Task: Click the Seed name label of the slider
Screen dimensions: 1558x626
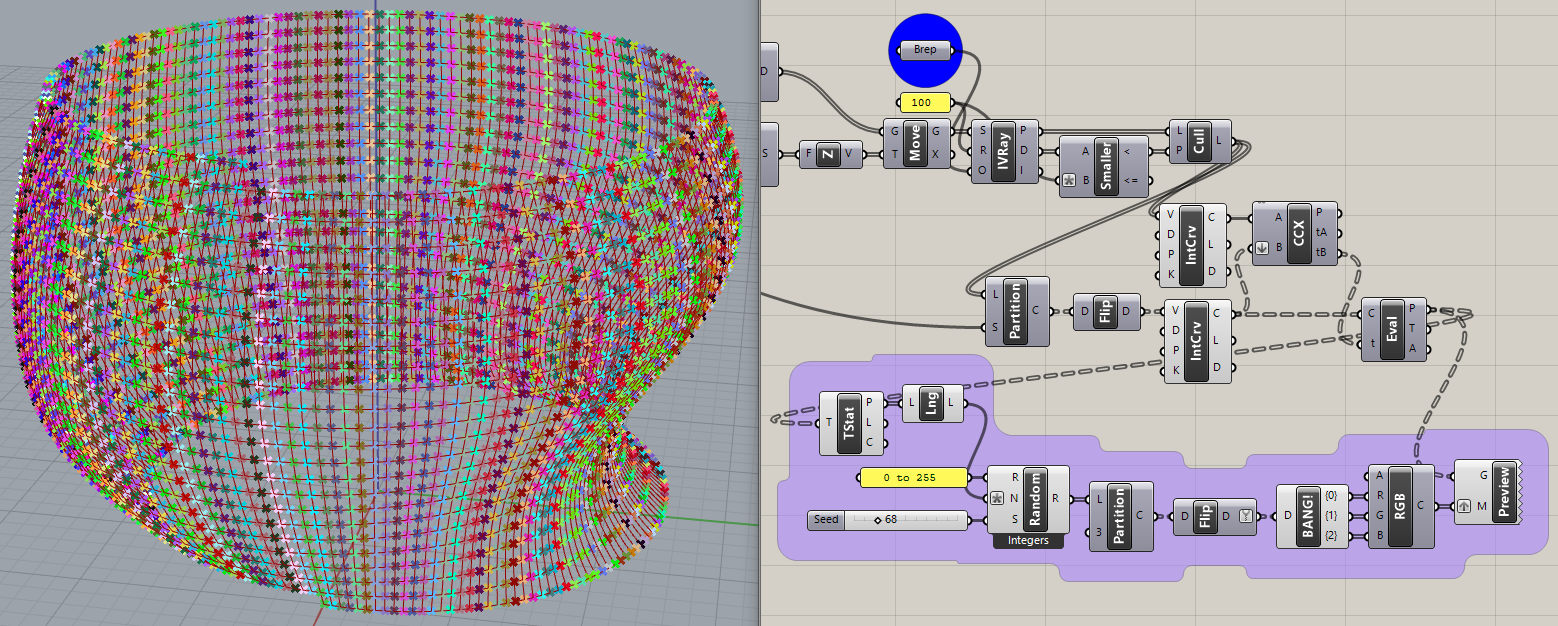Action: pyautogui.click(x=826, y=520)
